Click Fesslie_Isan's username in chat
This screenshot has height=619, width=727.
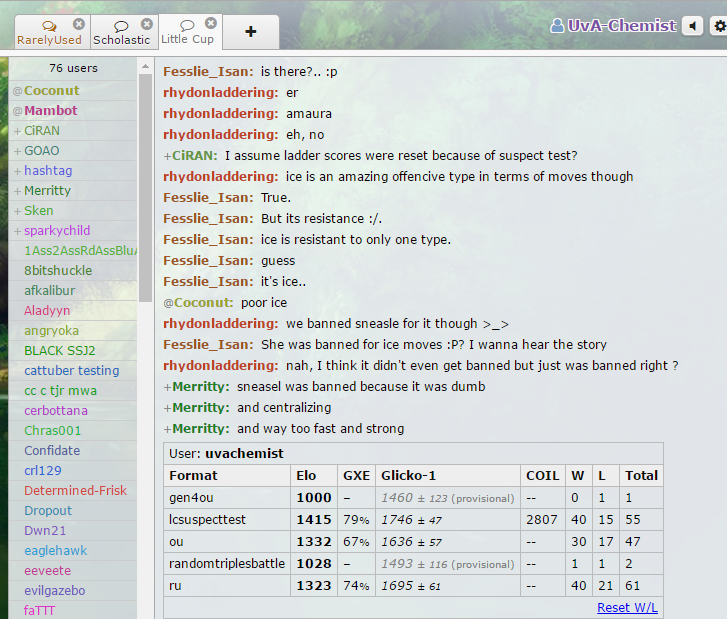[x=207, y=72]
